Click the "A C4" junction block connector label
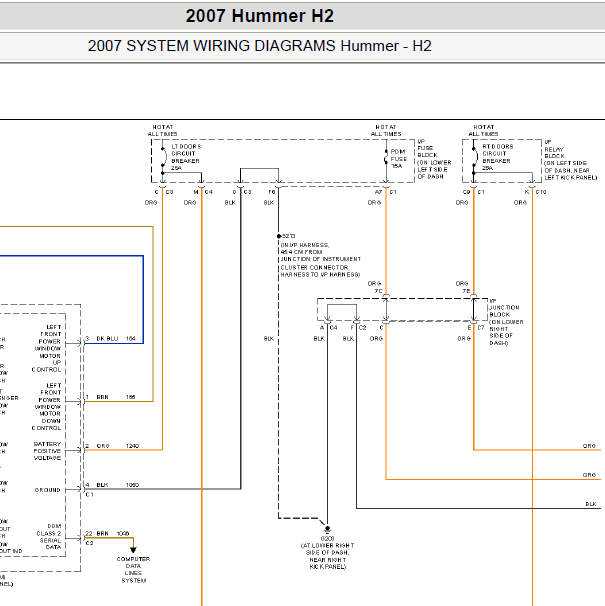605x606 pixels. (329, 328)
